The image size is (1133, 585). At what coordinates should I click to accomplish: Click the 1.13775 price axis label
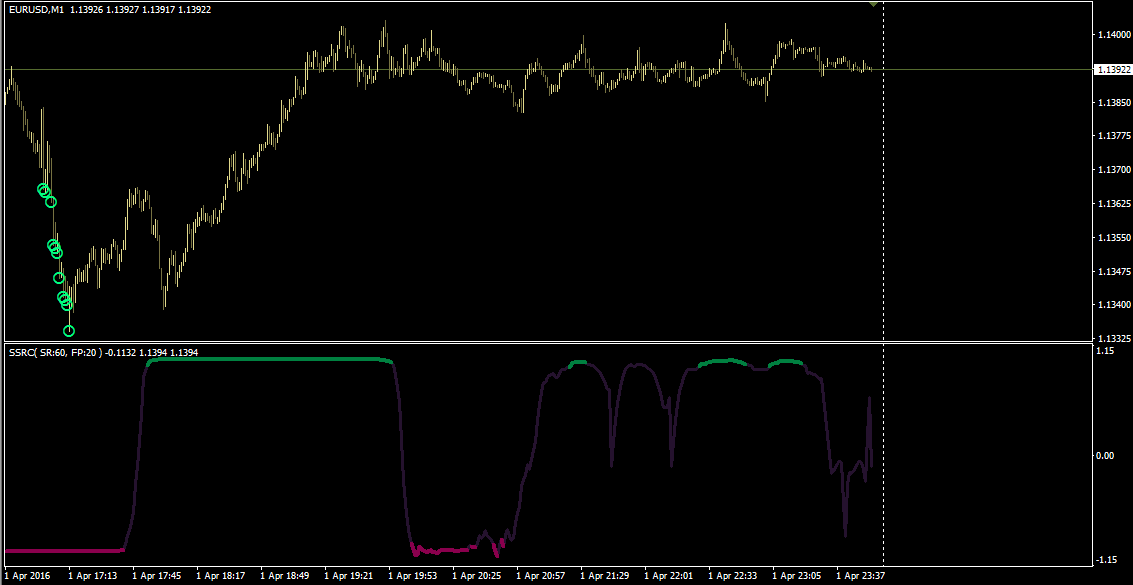click(x=1113, y=136)
